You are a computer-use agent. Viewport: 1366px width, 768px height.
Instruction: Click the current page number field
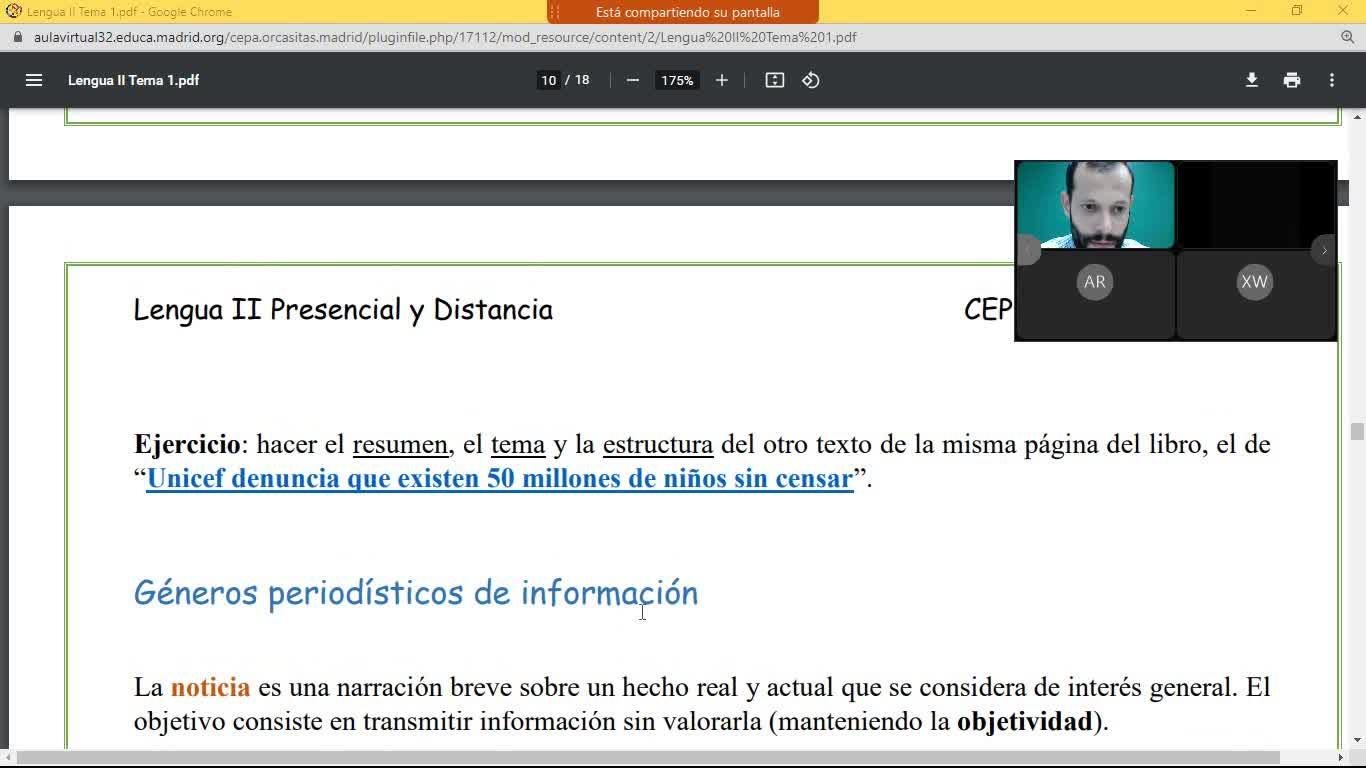point(548,80)
